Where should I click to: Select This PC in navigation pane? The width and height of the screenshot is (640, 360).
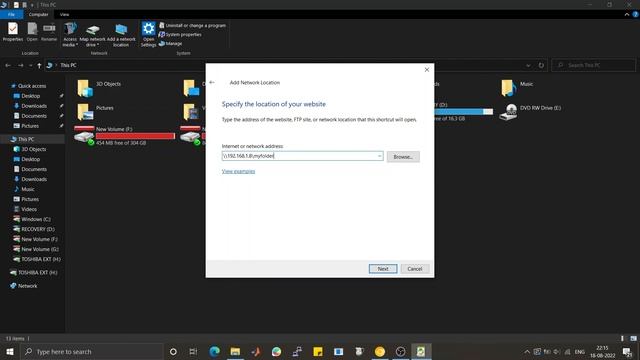[26, 139]
